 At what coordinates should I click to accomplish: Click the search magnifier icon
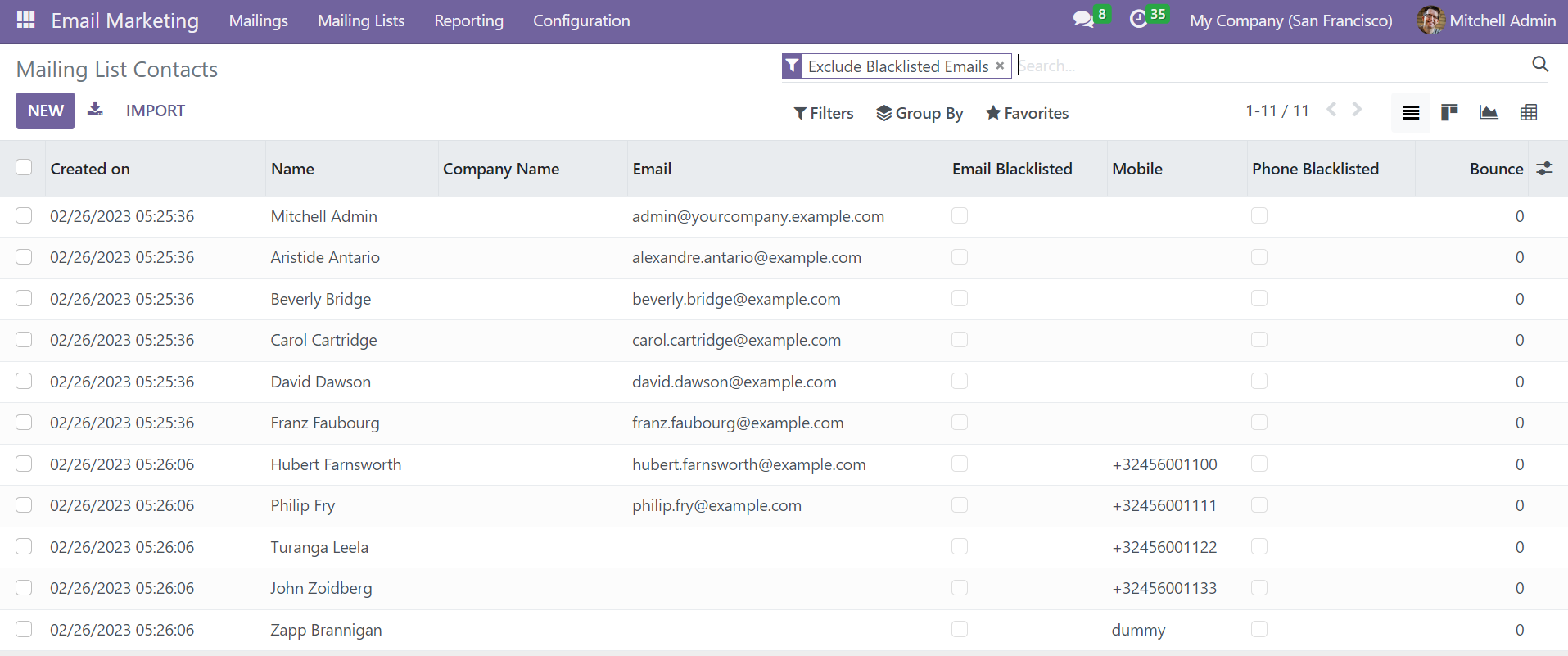tap(1540, 65)
